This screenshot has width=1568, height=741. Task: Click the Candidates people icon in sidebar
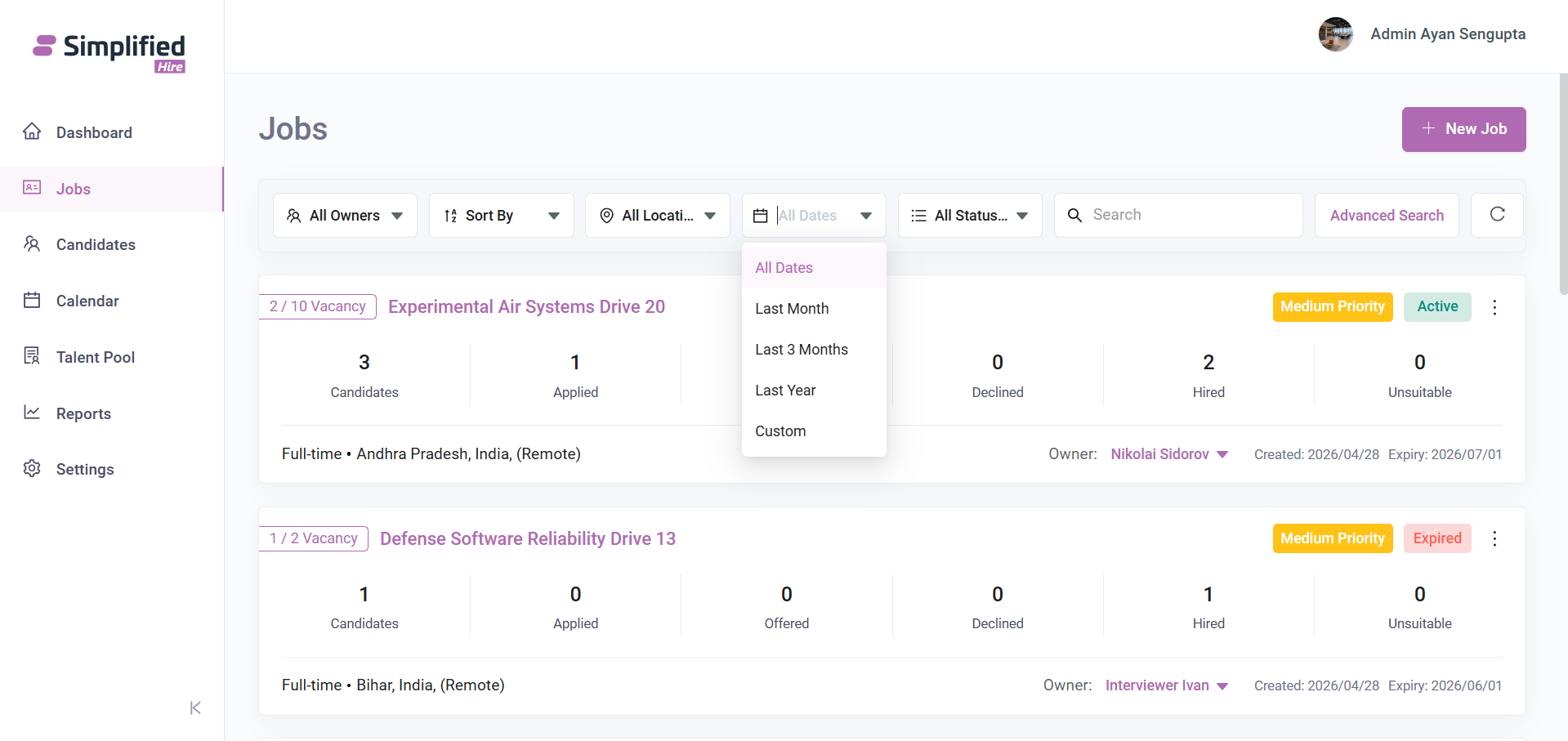32,243
